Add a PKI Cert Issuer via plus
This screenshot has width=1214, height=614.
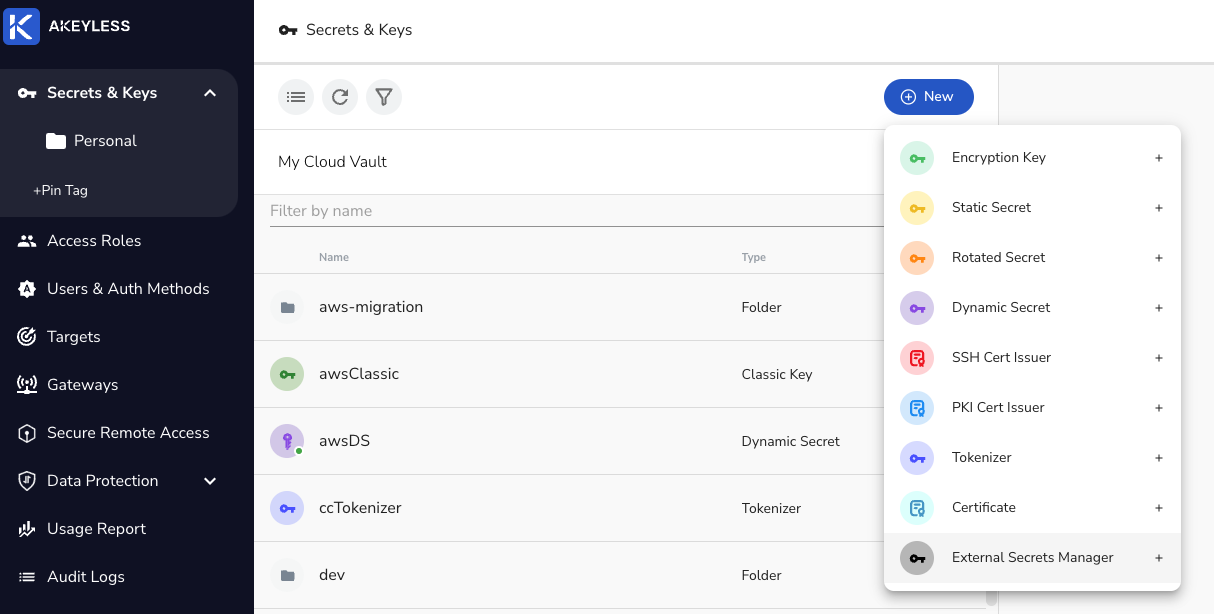pos(1159,408)
